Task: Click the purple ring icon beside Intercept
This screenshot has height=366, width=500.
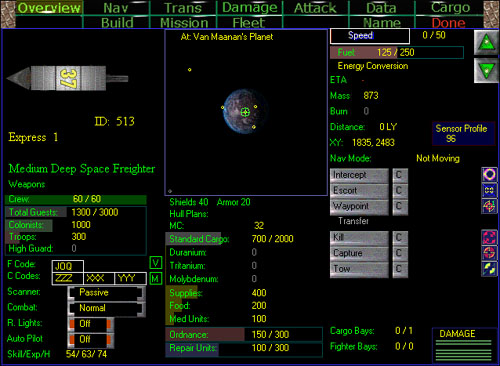Action: pyautogui.click(x=489, y=174)
